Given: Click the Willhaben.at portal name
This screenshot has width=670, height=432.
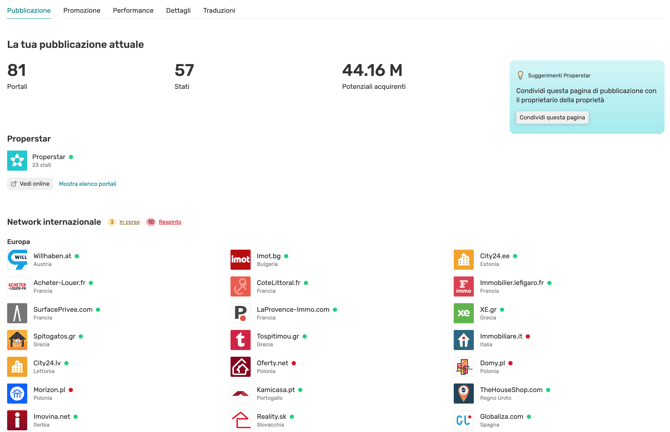Looking at the screenshot, I should pyautogui.click(x=52, y=256).
